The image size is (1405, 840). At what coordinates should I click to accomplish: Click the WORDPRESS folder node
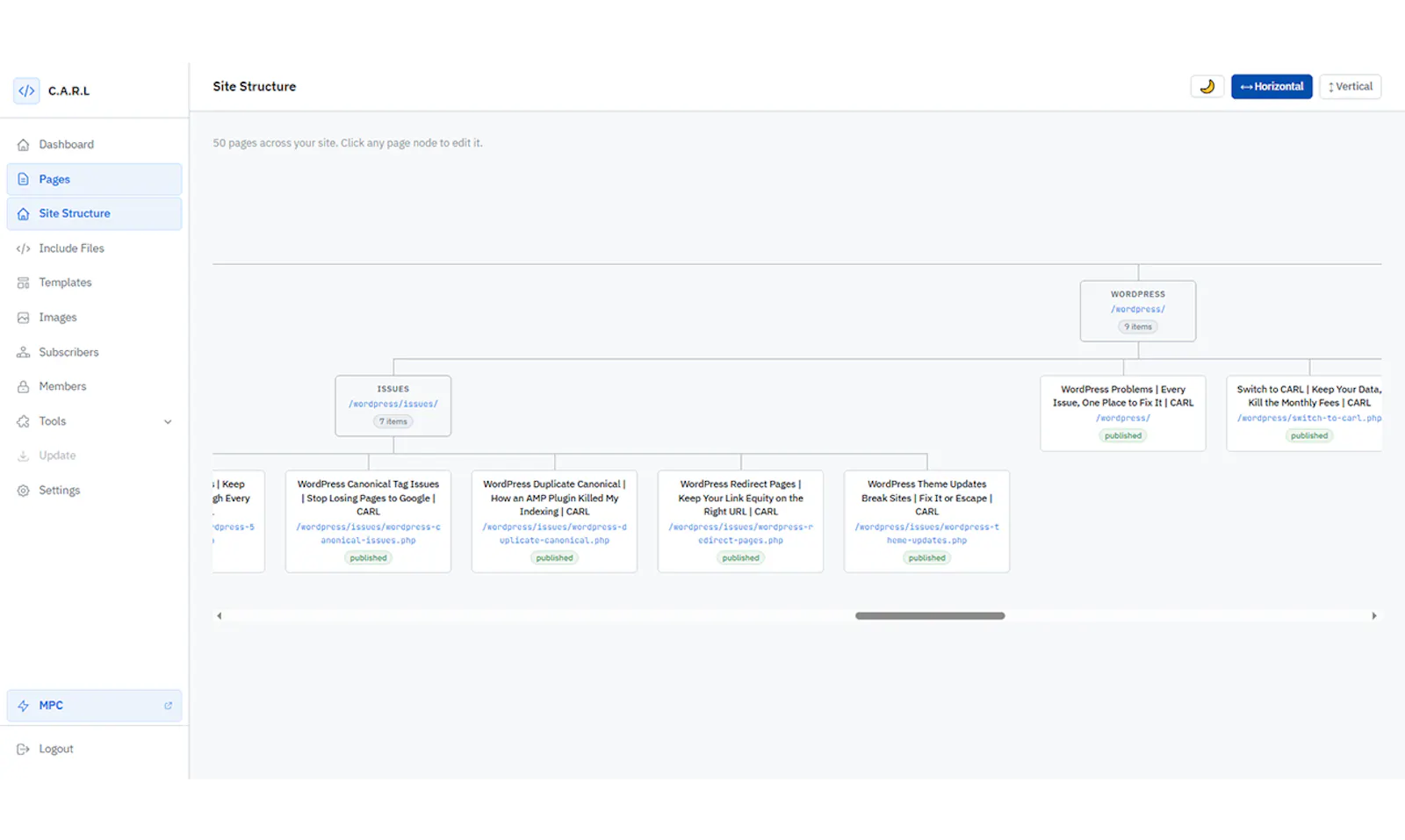pos(1138,311)
